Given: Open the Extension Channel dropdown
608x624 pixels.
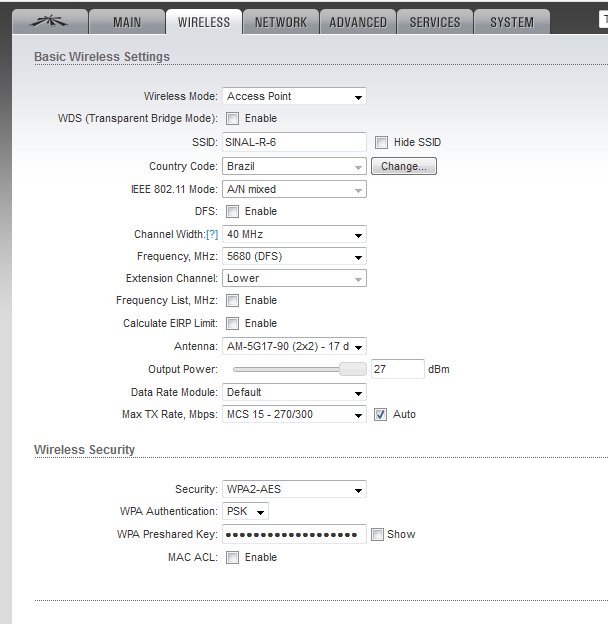Looking at the screenshot, I should tap(294, 278).
